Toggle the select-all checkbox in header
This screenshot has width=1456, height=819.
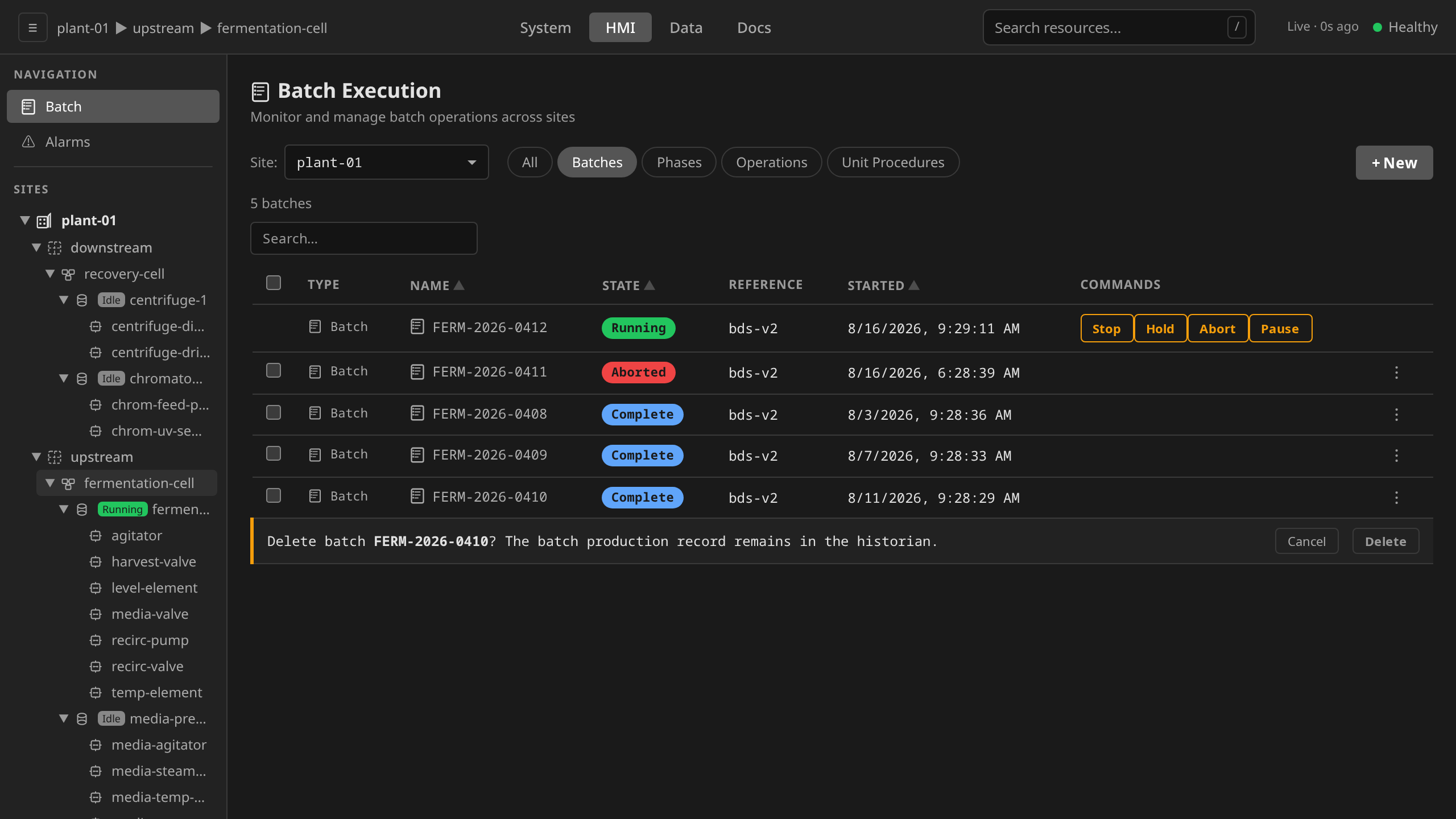click(x=274, y=283)
